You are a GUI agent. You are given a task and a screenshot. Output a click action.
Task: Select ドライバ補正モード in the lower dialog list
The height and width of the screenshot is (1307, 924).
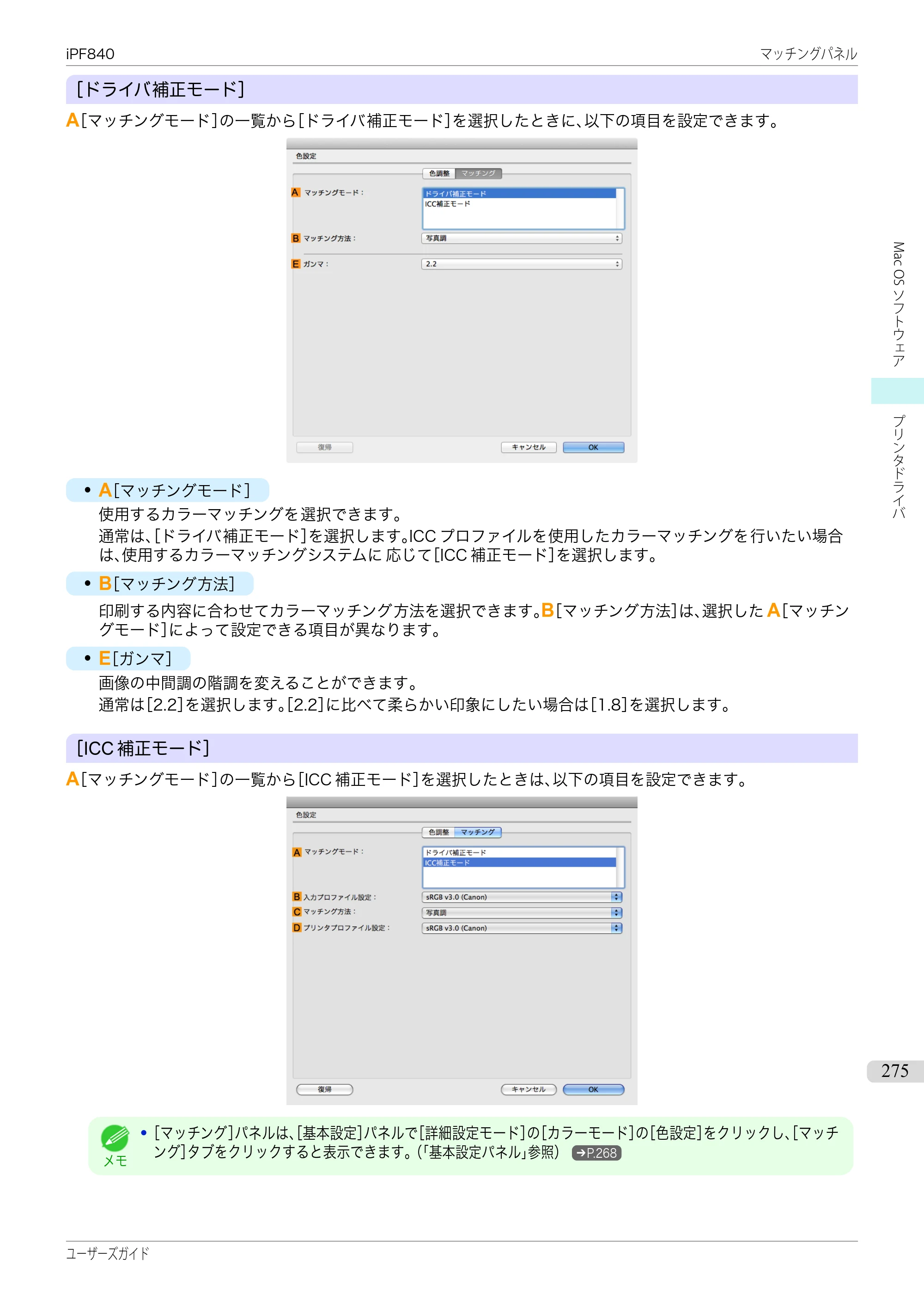click(519, 853)
